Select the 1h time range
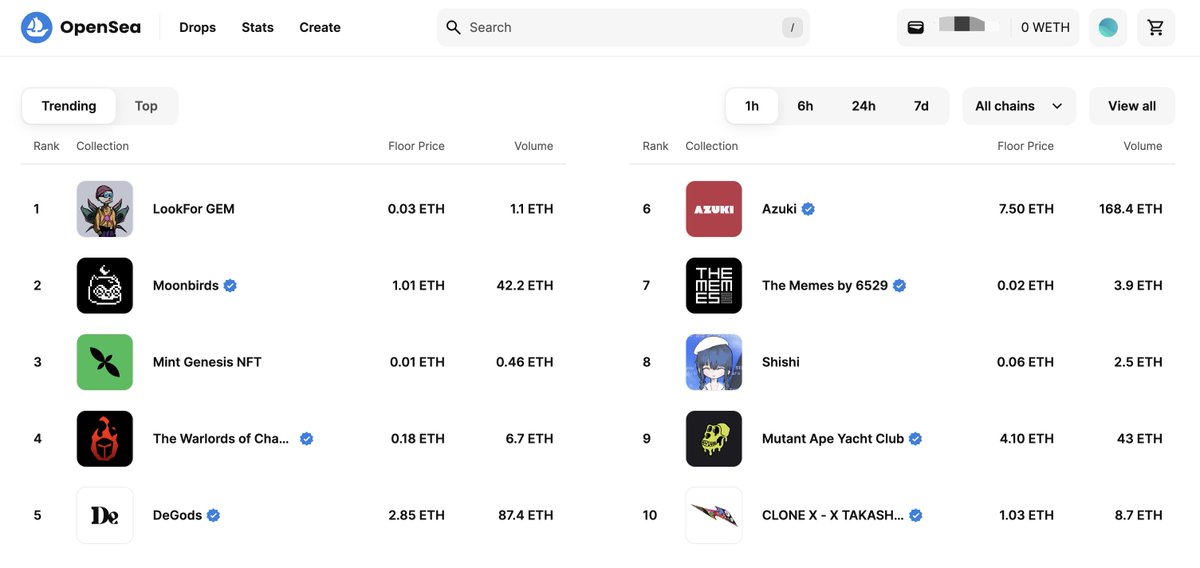Screen dimensions: 1200x568 (752, 106)
